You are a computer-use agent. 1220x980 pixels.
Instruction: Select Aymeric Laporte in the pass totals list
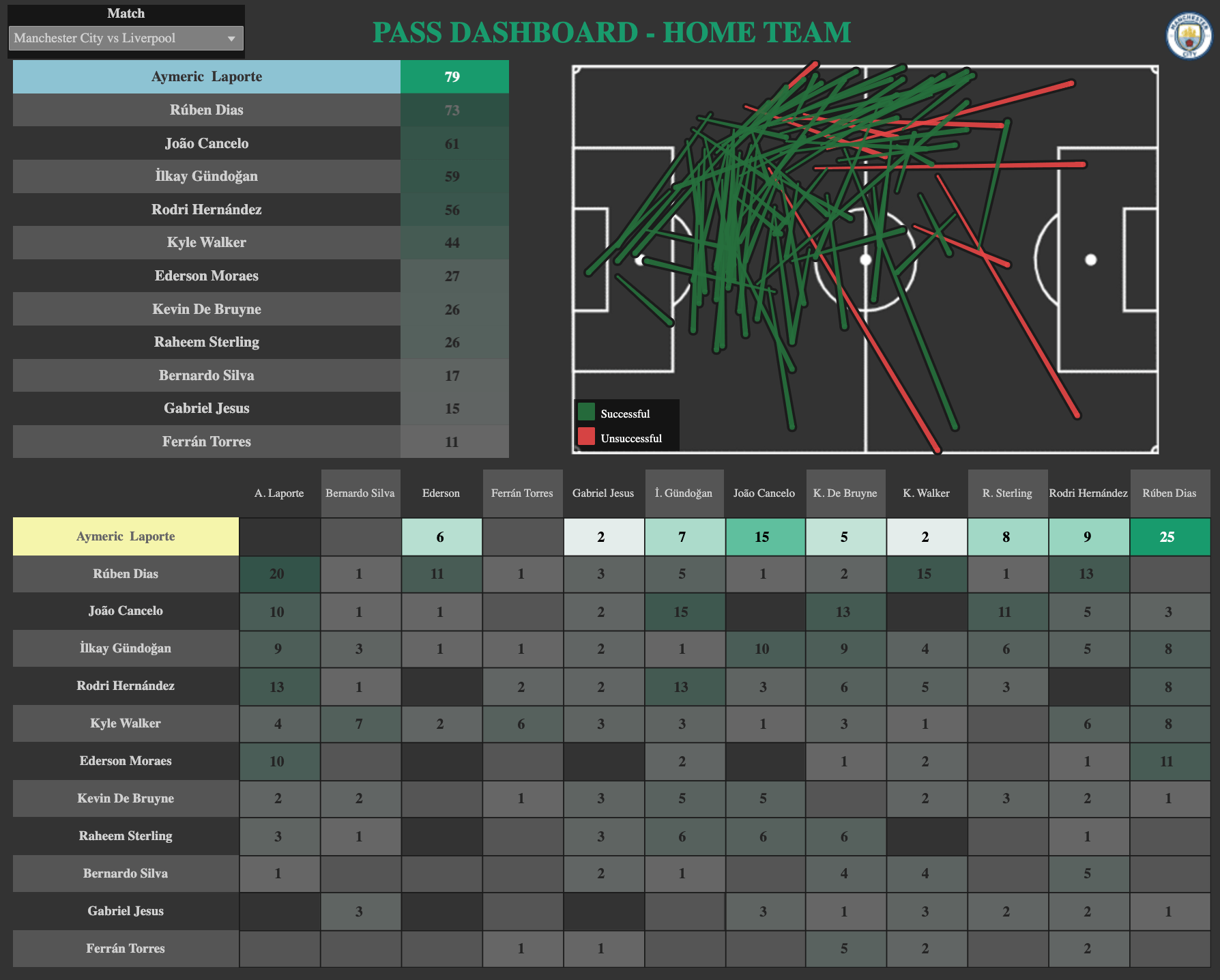pos(207,76)
